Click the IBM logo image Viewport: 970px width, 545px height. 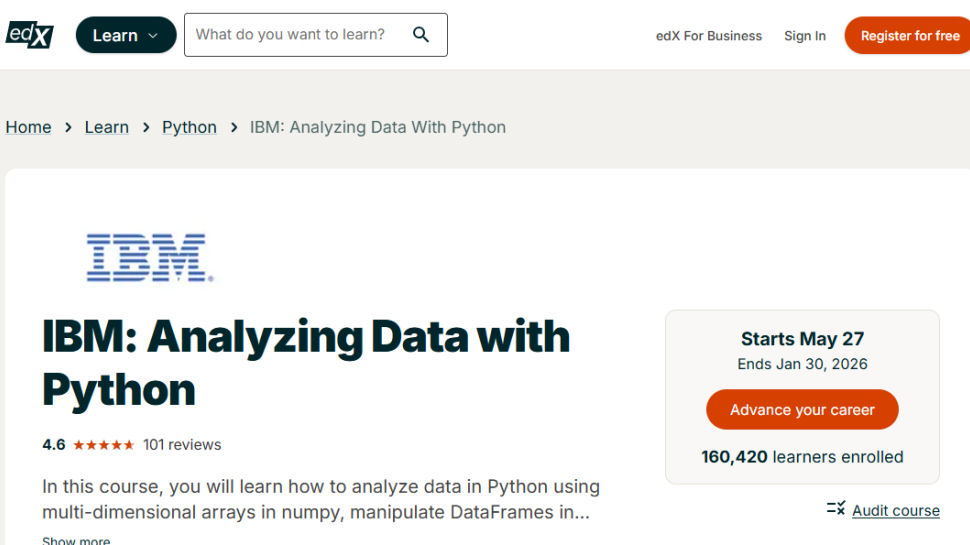(x=150, y=257)
